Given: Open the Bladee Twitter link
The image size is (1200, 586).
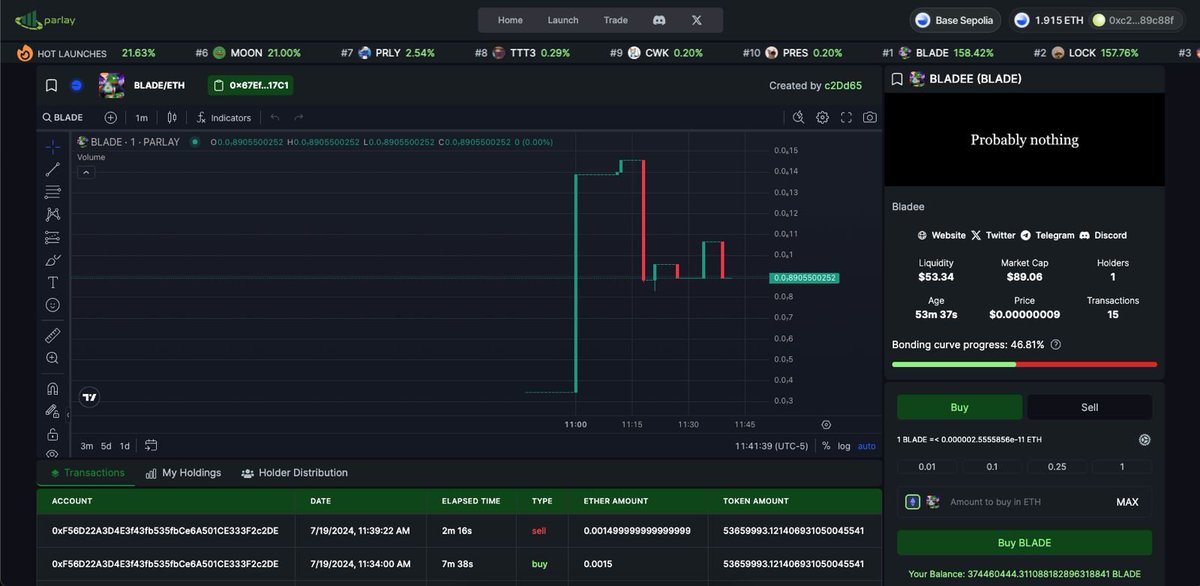Looking at the screenshot, I should (993, 235).
